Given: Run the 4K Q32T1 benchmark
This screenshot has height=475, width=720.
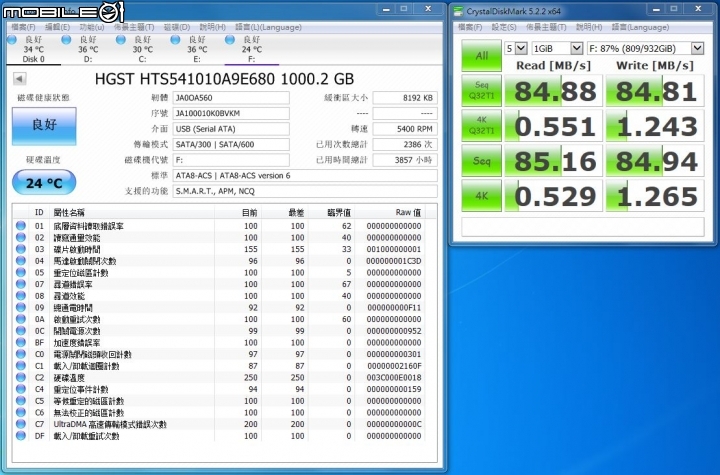Looking at the screenshot, I should coord(481,125).
